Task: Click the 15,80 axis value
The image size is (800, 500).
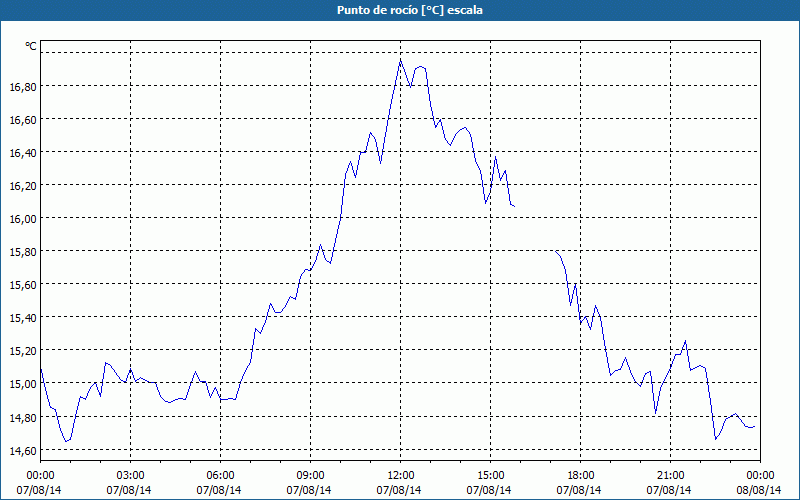Action: [23, 252]
